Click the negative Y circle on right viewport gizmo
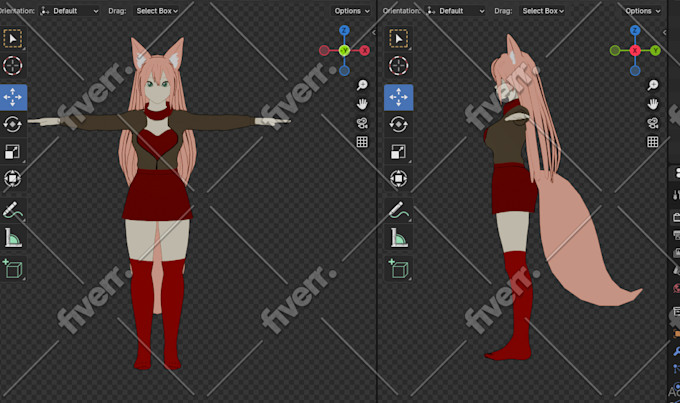Image resolution: width=680 pixels, height=403 pixels. [615, 51]
